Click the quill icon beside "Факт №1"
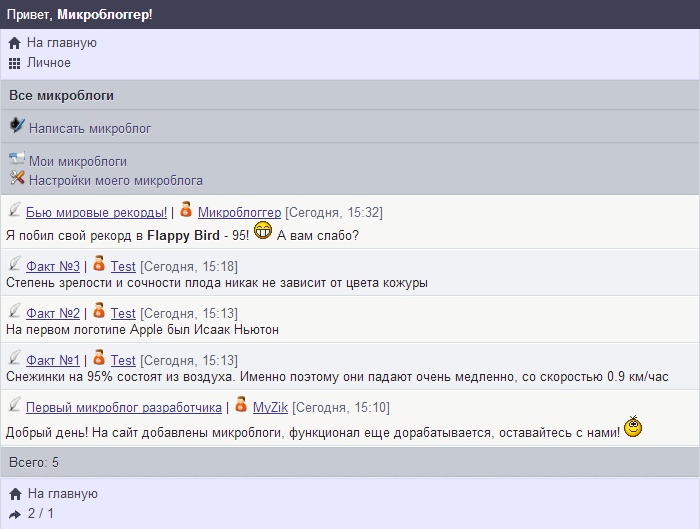The height and width of the screenshot is (529, 700). point(14,358)
